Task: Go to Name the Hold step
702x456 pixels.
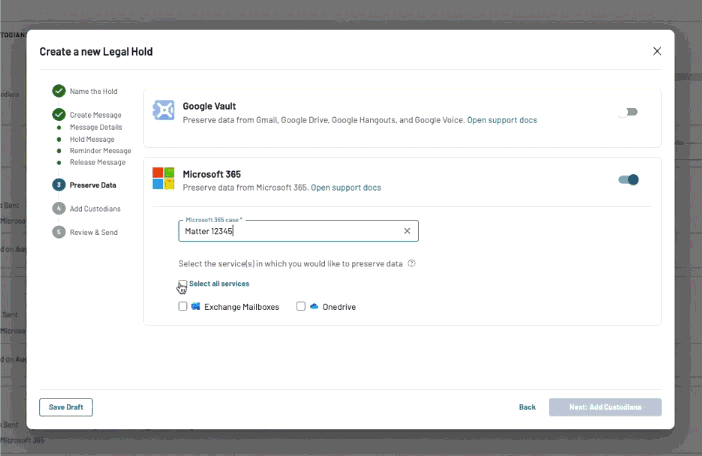Action: click(x=94, y=91)
